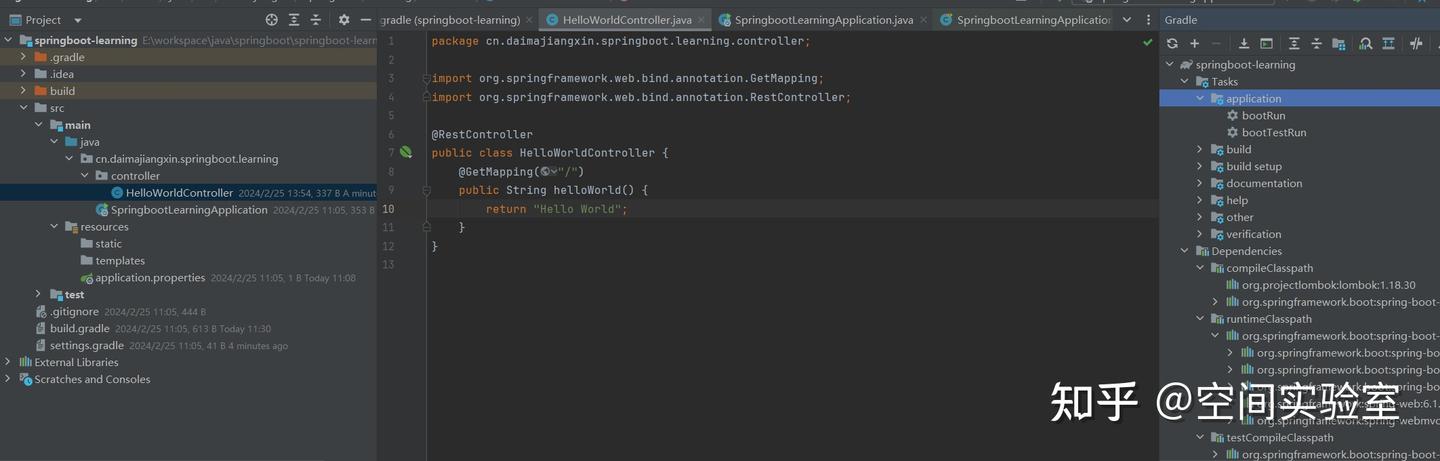Switch to HelloWorldController.java tab

coord(627,20)
